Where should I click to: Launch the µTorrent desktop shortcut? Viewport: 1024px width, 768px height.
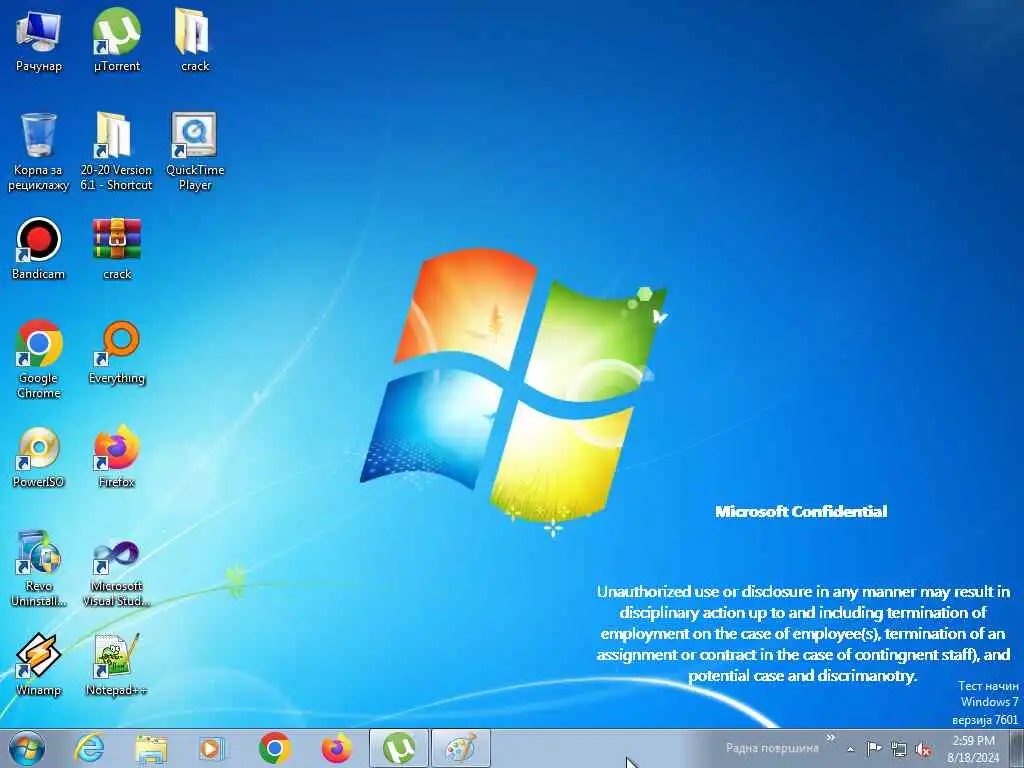pos(117,40)
